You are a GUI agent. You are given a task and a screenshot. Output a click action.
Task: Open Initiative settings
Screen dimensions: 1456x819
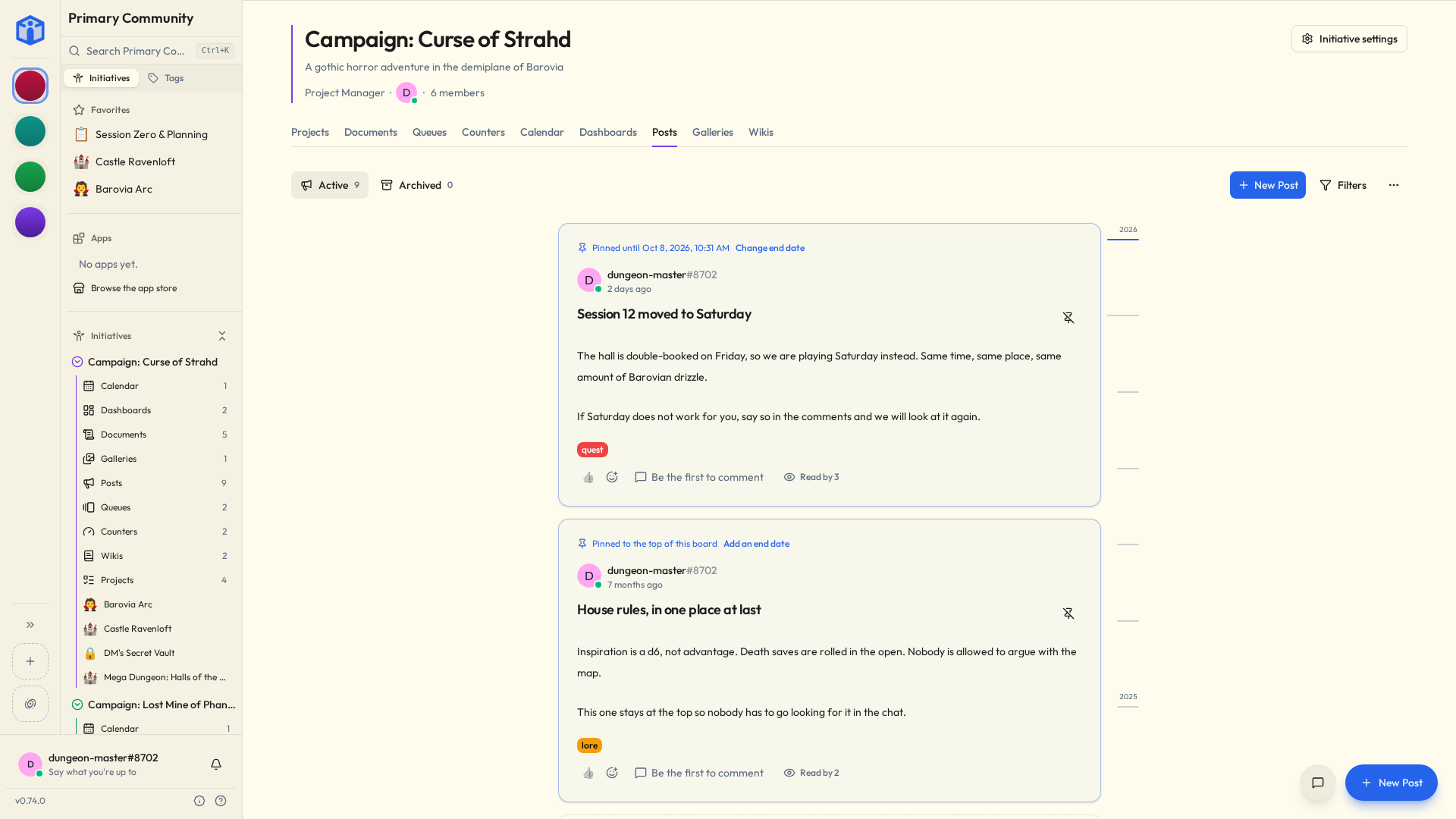[1349, 39]
